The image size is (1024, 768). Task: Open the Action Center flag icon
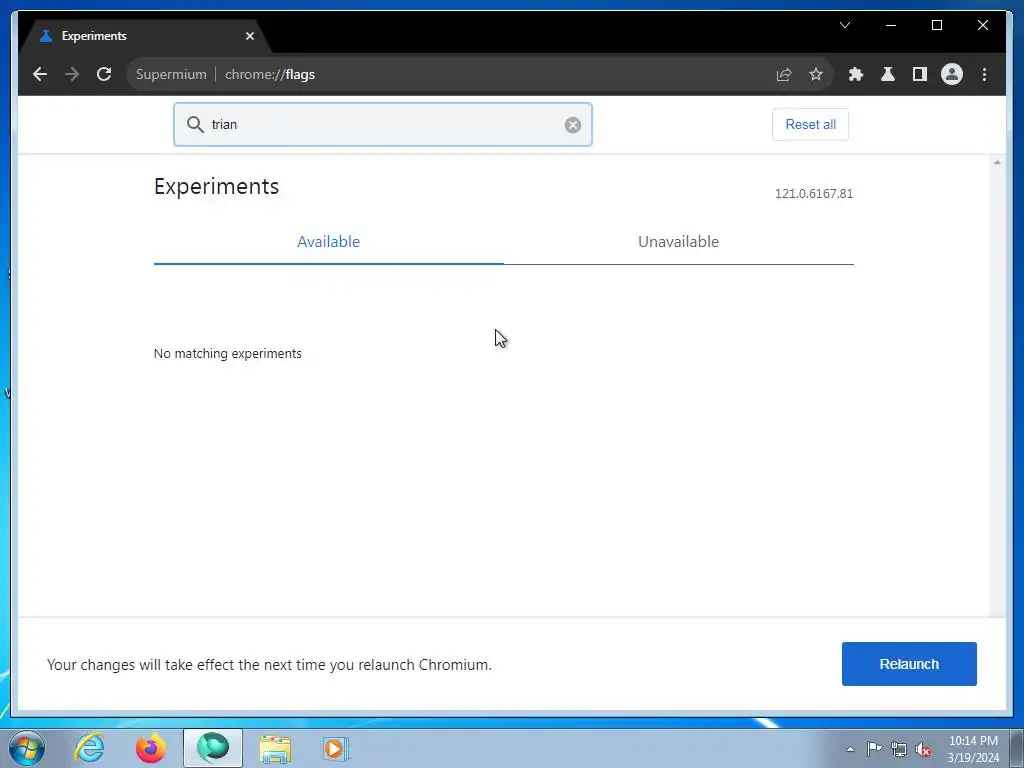coord(874,748)
